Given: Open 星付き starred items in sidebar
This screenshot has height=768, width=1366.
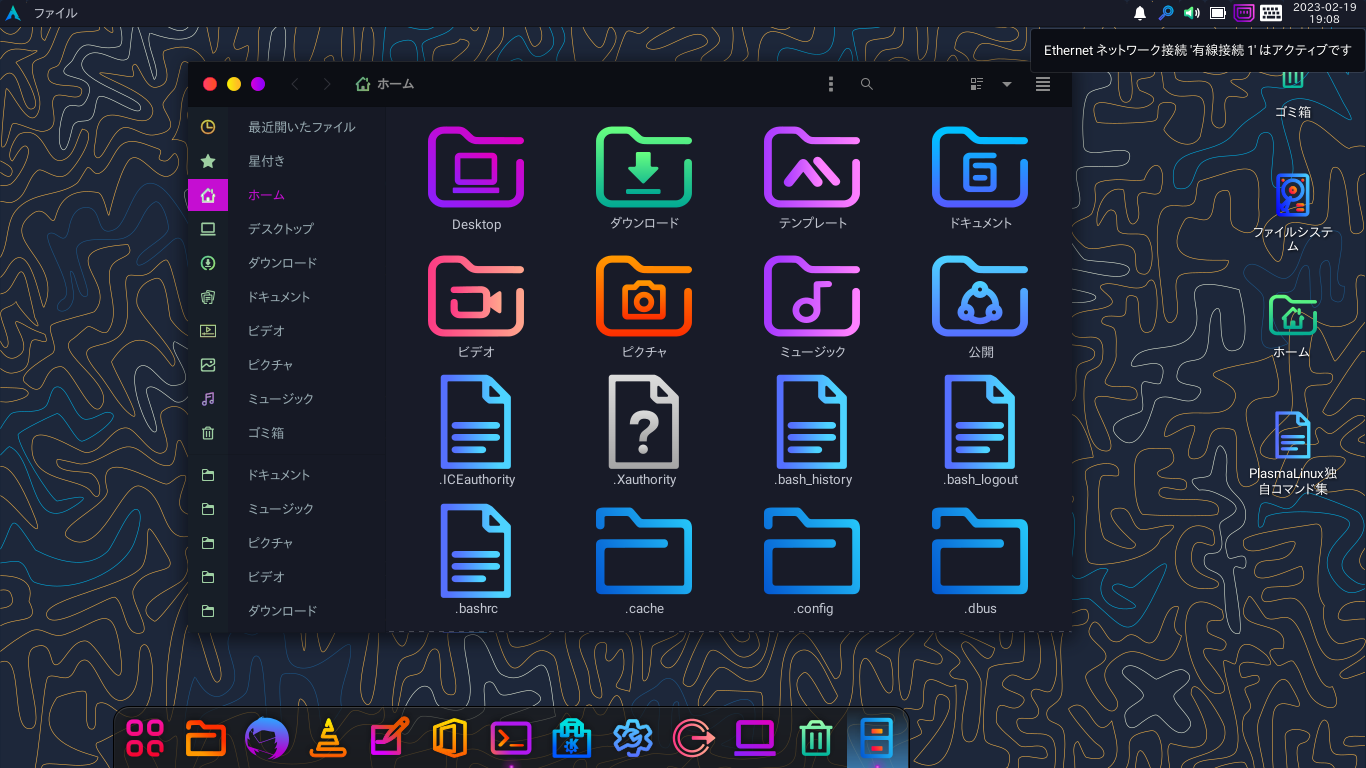Looking at the screenshot, I should click(267, 161).
